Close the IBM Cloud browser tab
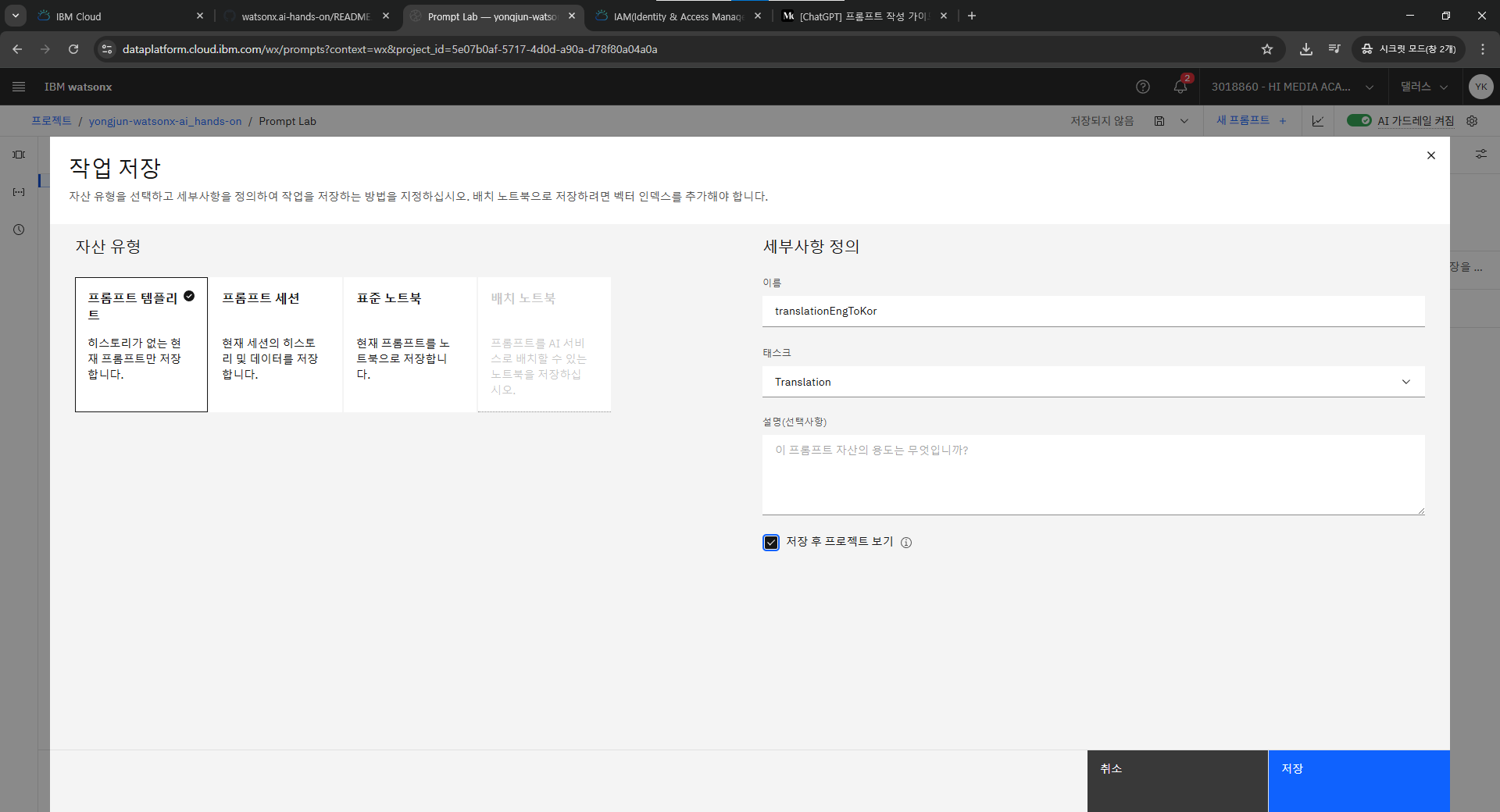 click(x=200, y=16)
